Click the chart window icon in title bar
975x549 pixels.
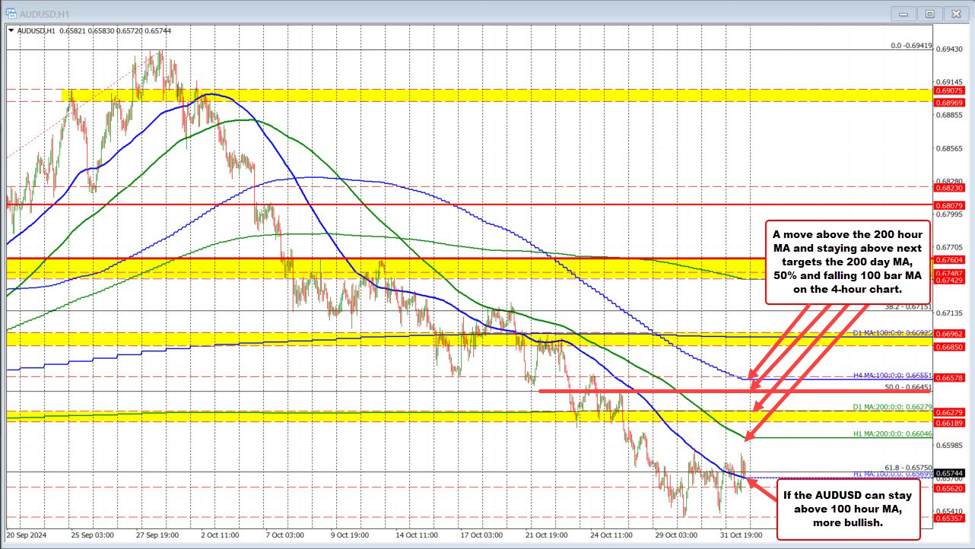11,13
